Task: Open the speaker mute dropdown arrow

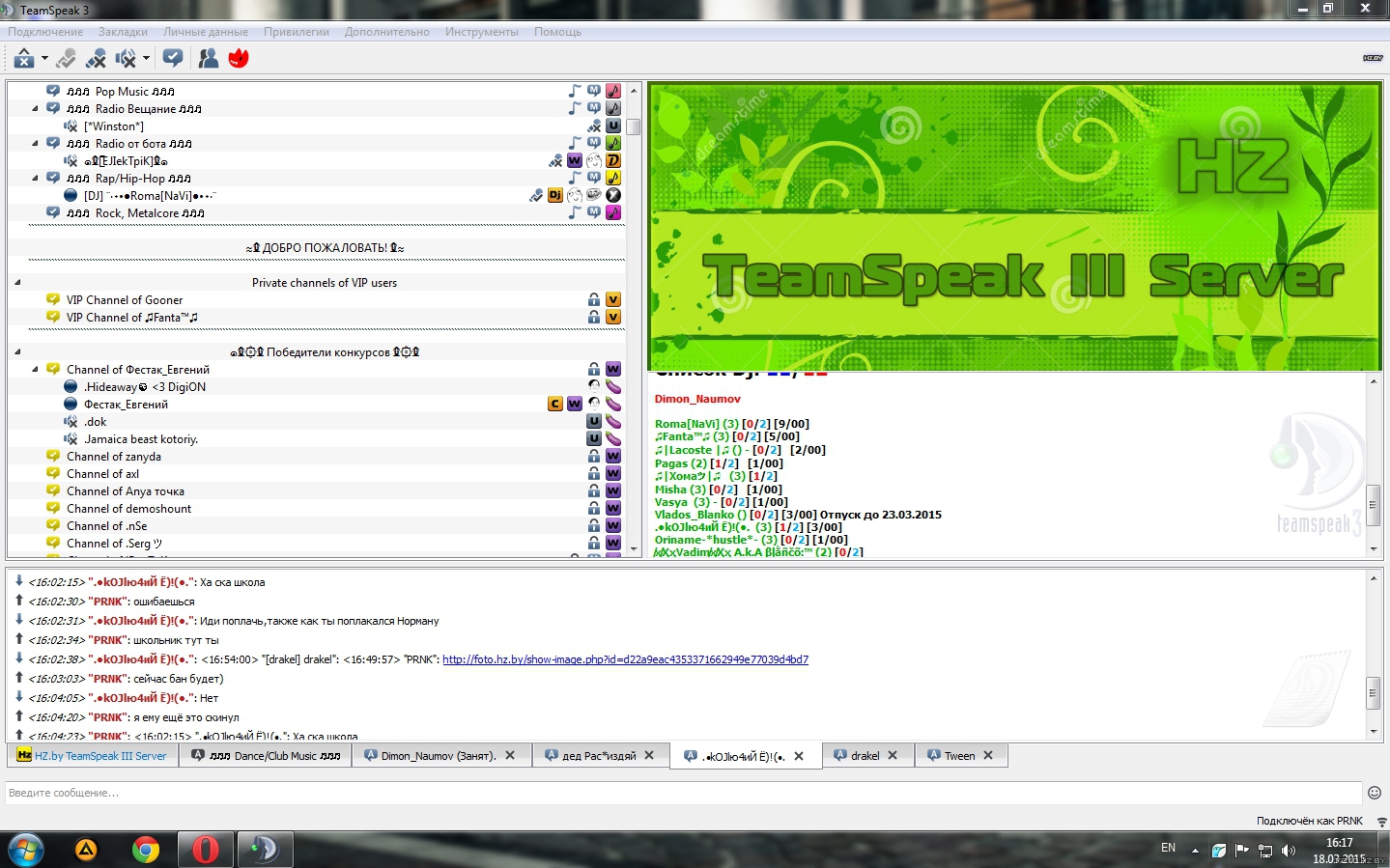Action: pyautogui.click(x=146, y=59)
